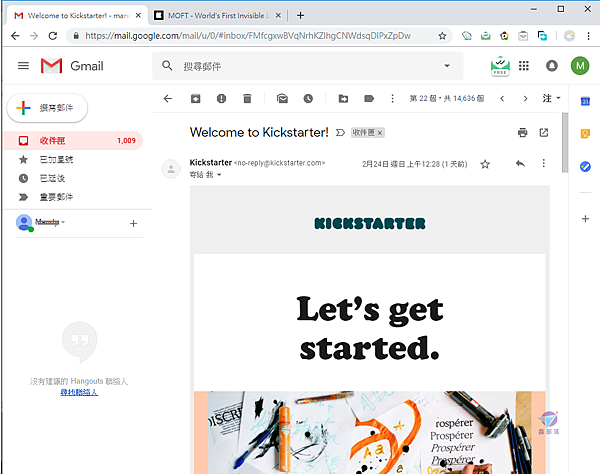Open the Gmail main menu hamburger
The height and width of the screenshot is (474, 600).
23,66
